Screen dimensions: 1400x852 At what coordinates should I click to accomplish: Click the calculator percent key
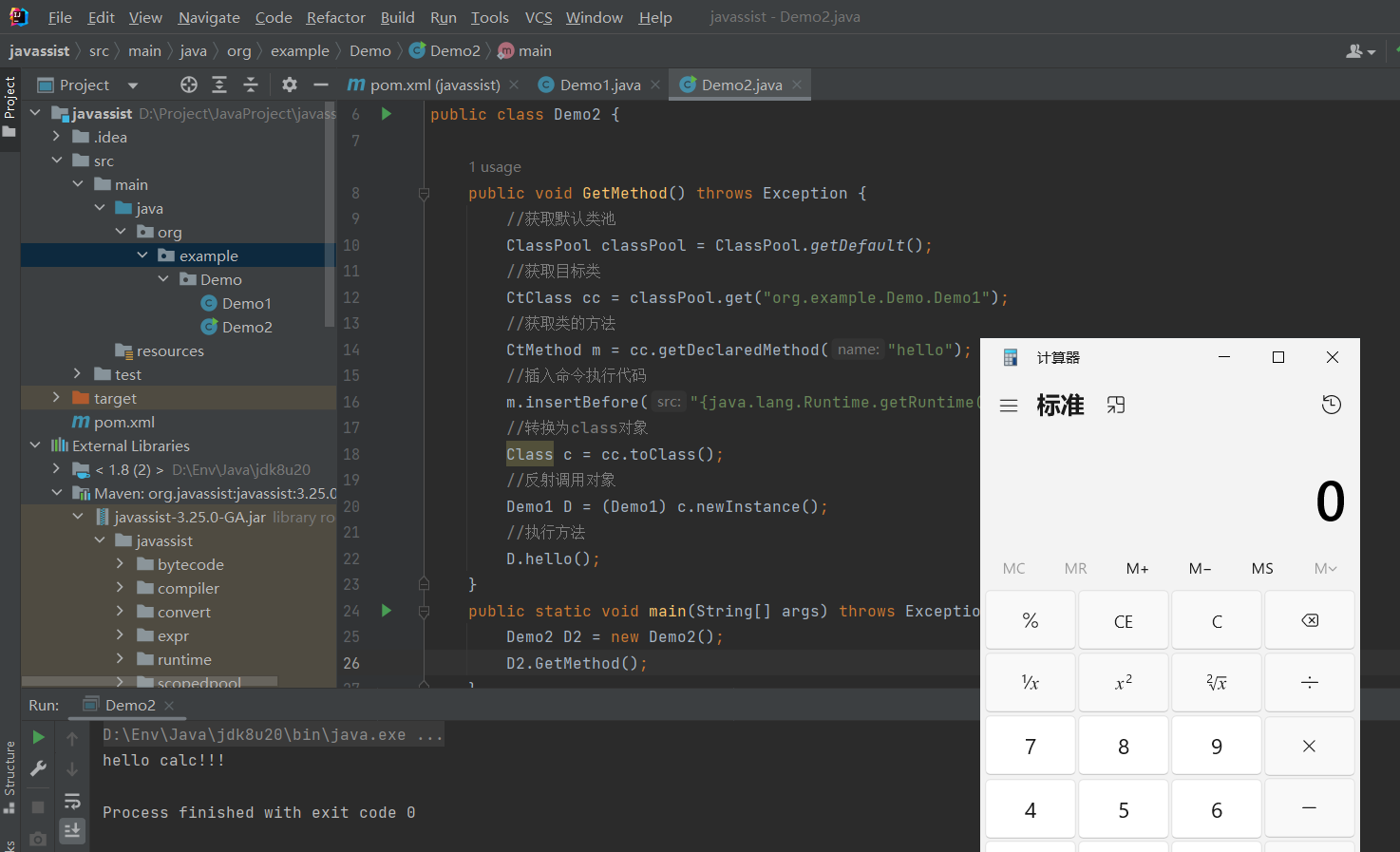click(x=1031, y=620)
